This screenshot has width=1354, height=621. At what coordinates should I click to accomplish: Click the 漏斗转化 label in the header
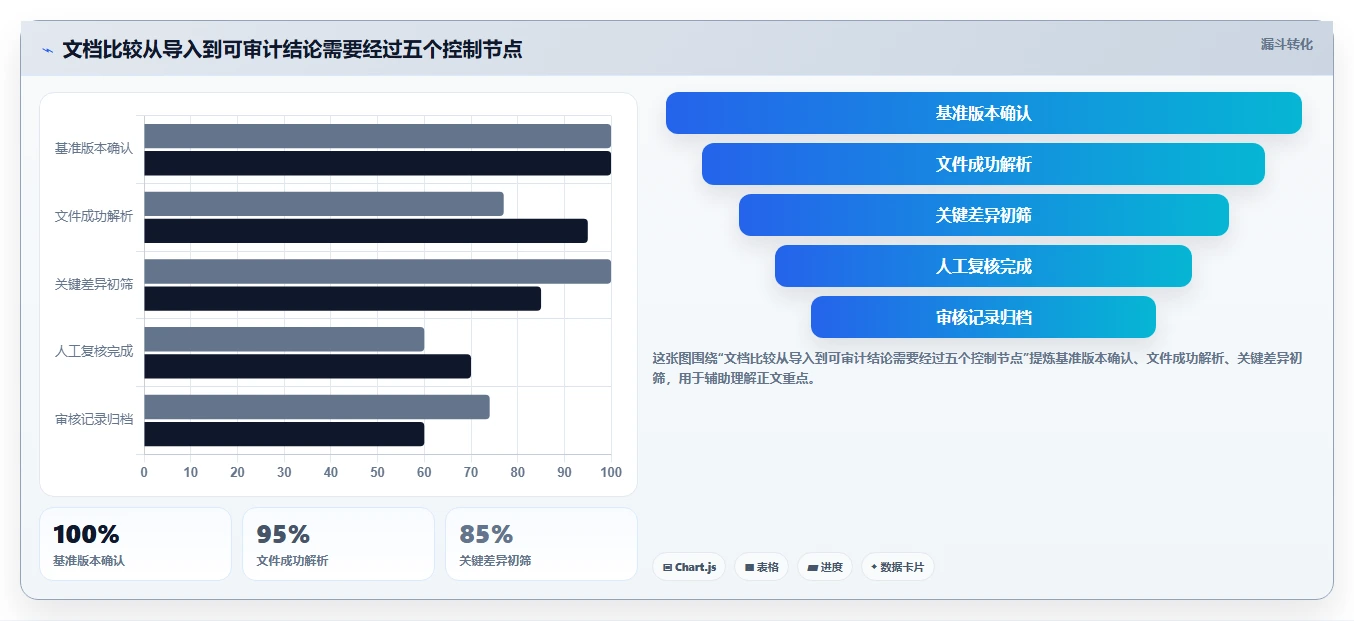point(1286,44)
